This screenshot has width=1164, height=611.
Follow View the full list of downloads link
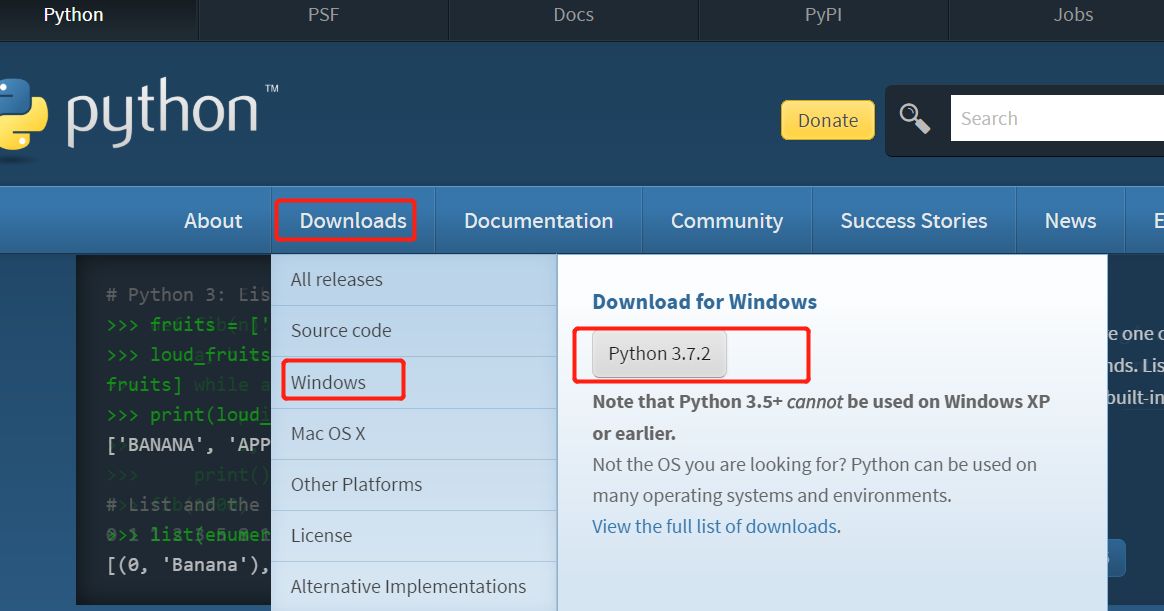[715, 526]
